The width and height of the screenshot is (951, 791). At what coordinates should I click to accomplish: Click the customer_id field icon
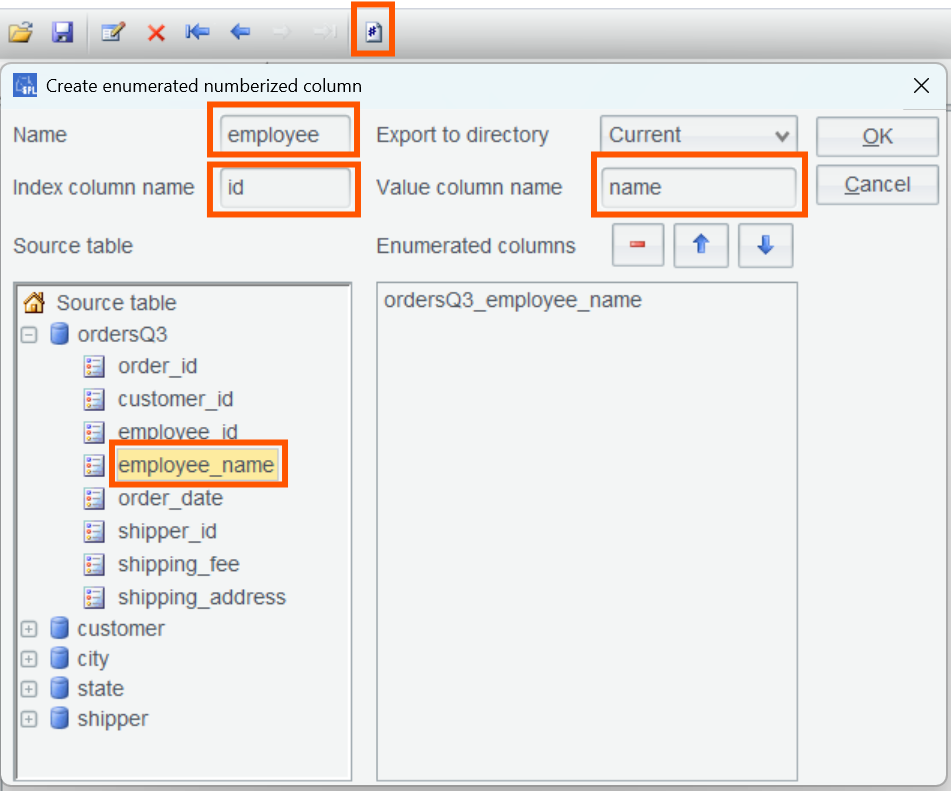point(94,399)
